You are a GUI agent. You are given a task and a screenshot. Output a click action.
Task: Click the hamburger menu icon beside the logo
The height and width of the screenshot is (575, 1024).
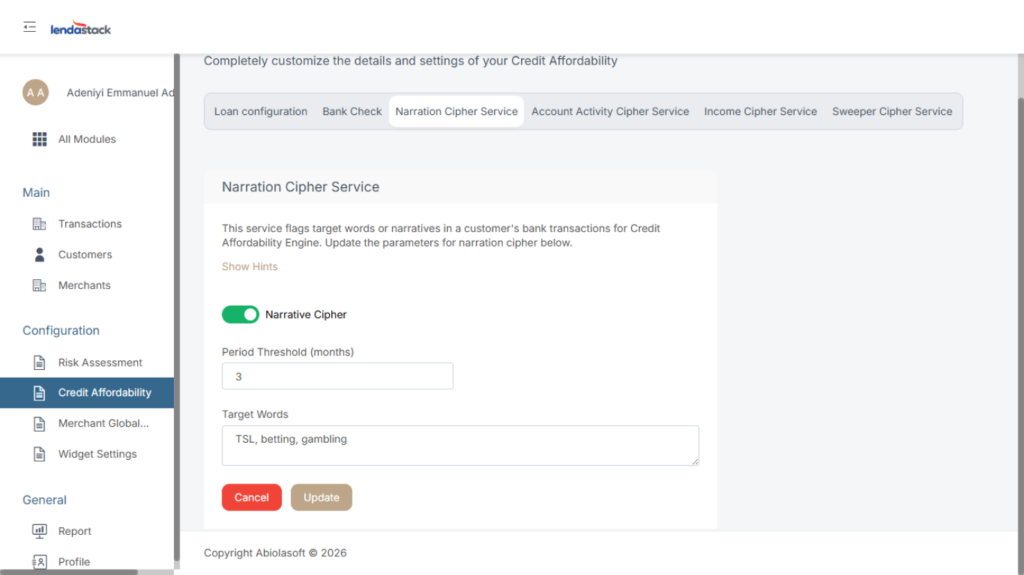(x=30, y=27)
